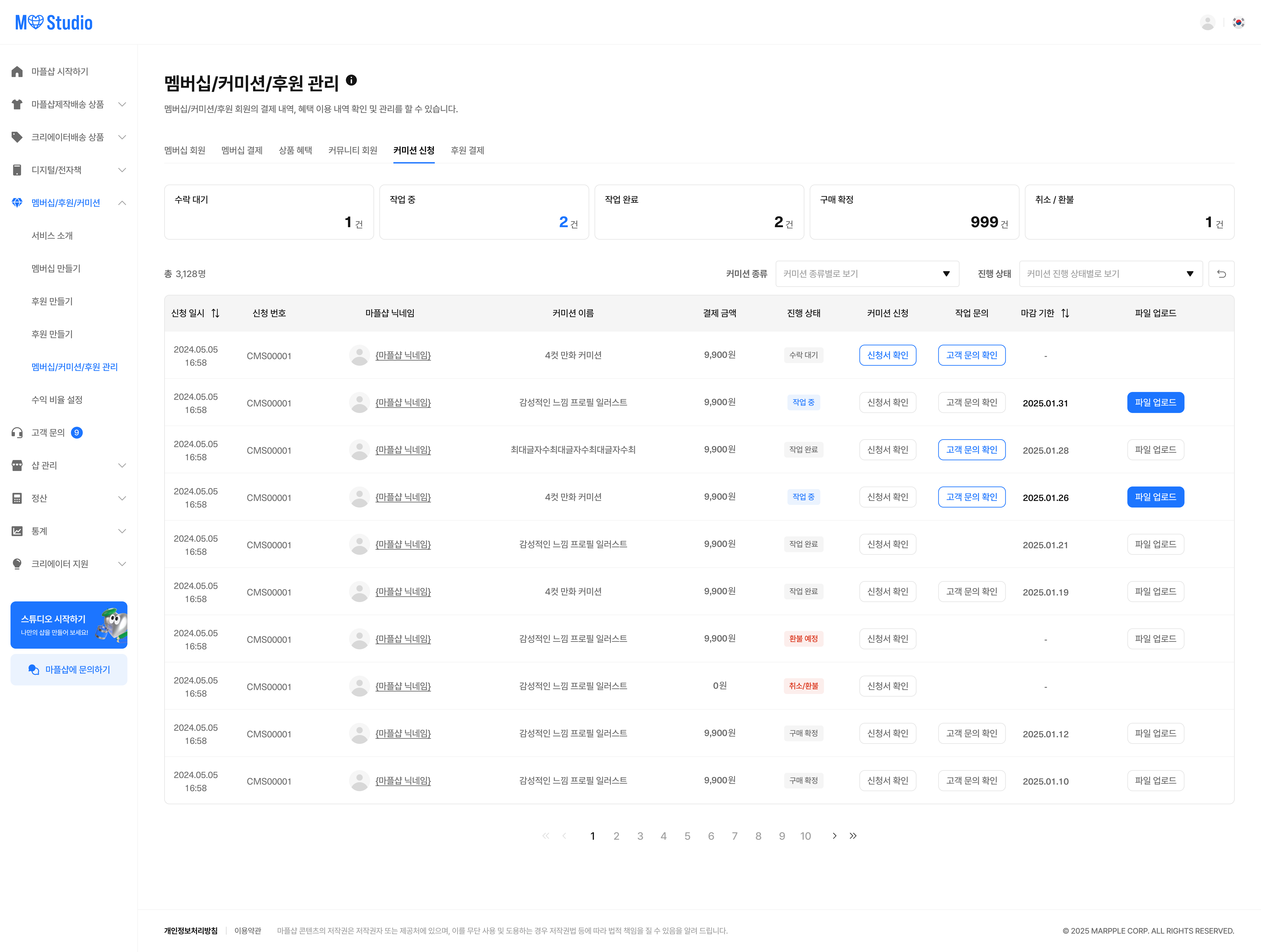
Task: Click the reset filter refresh icon
Action: 1221,274
